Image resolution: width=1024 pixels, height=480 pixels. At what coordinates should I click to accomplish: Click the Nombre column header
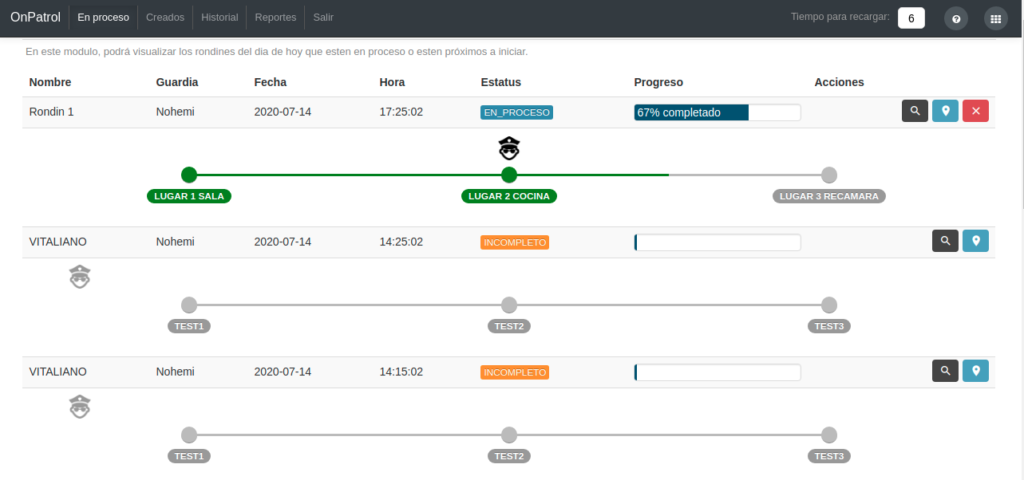[x=50, y=82]
